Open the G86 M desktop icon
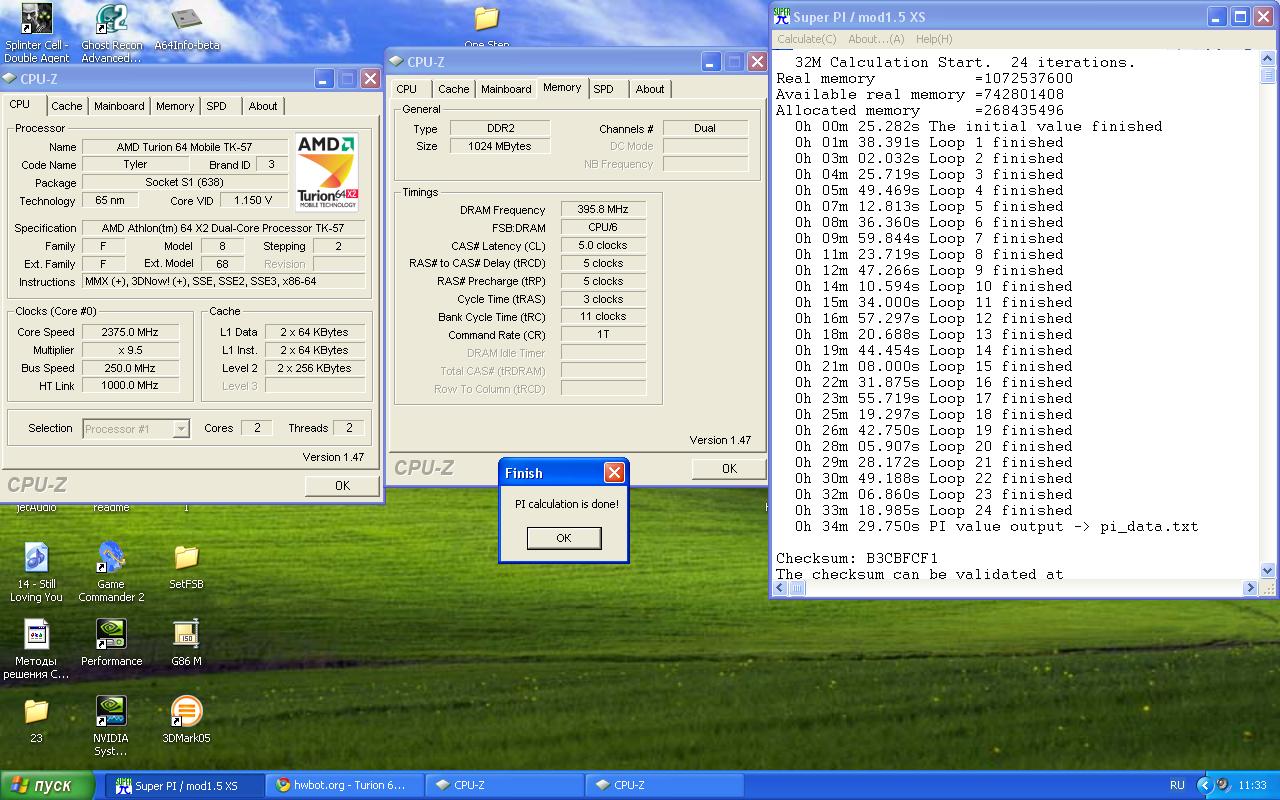Screen dimensions: 1280x800 186,642
